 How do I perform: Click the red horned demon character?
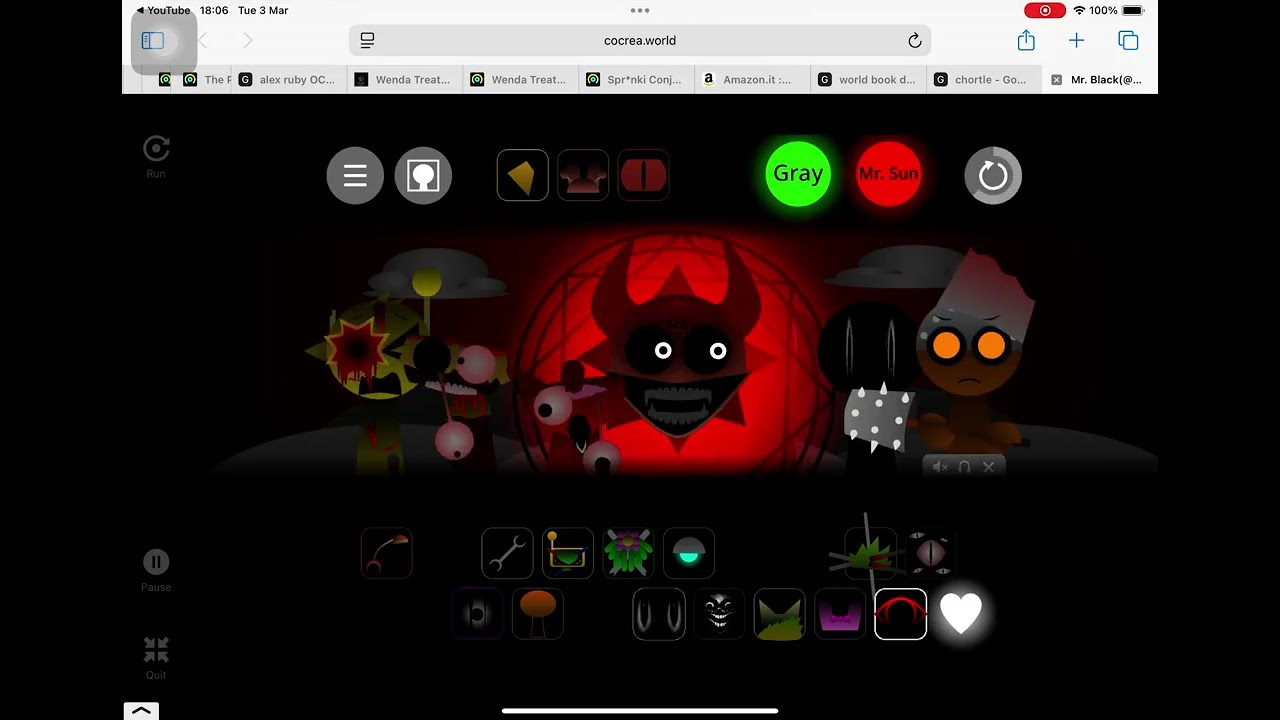pos(680,350)
